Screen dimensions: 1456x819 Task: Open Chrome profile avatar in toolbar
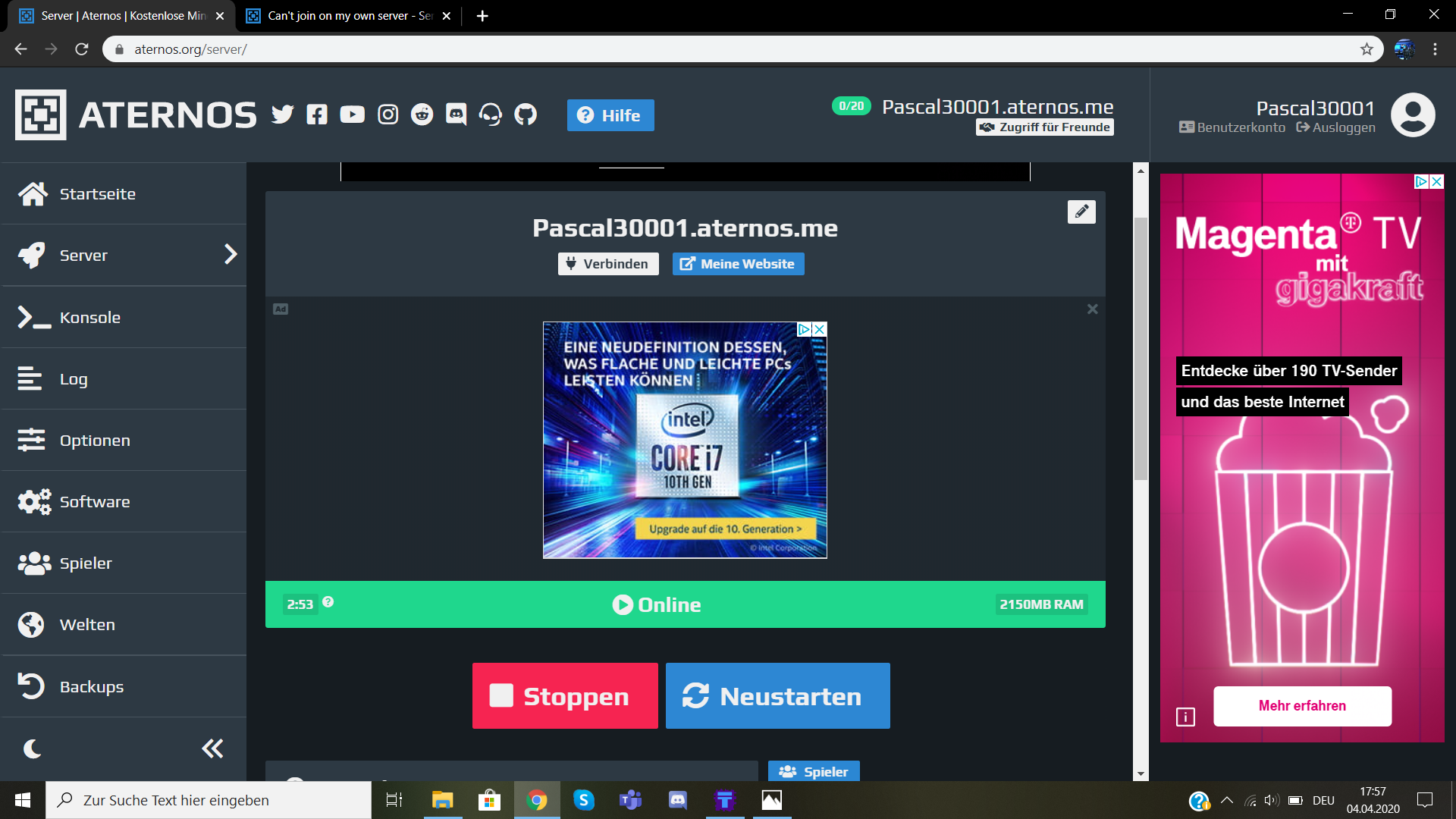click(1404, 49)
